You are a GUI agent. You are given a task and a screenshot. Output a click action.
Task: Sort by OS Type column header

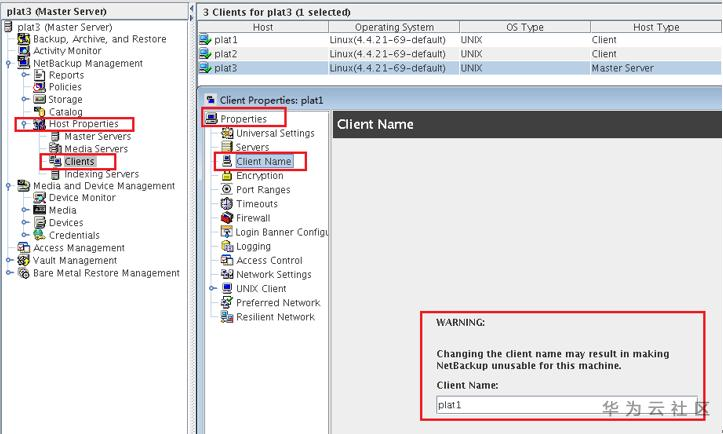click(525, 27)
